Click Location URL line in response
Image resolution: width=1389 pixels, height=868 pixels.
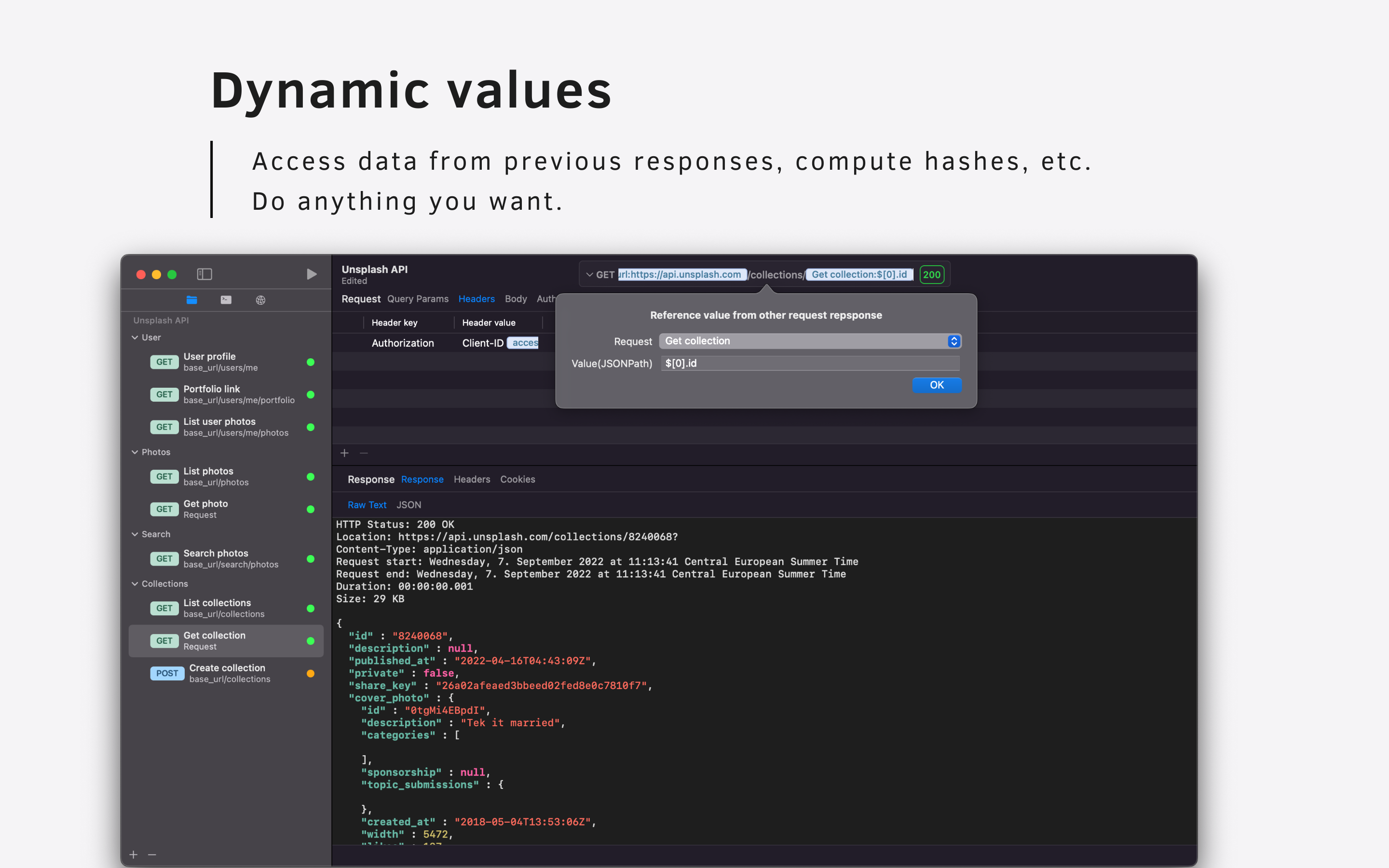[x=506, y=537]
